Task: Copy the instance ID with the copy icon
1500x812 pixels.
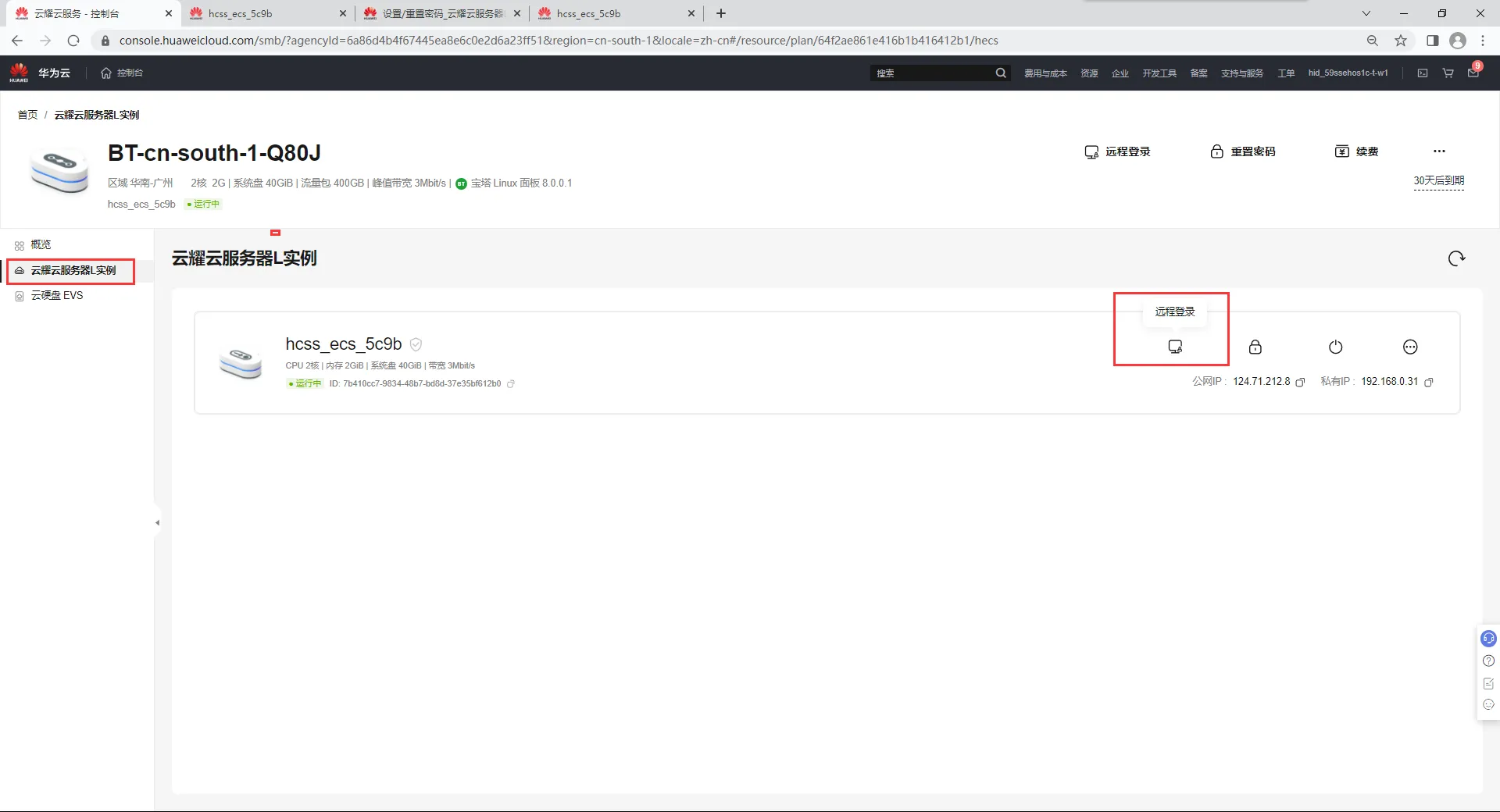Action: click(x=511, y=384)
